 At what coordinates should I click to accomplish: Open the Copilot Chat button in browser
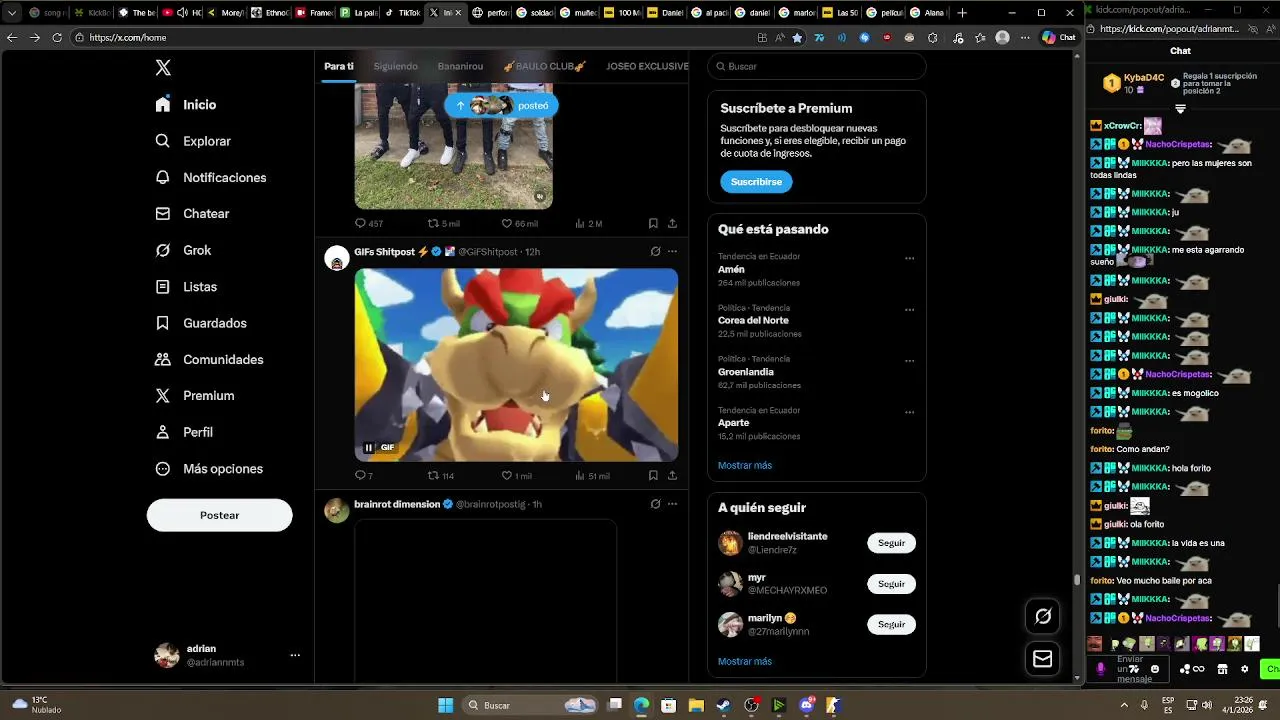pos(1060,37)
